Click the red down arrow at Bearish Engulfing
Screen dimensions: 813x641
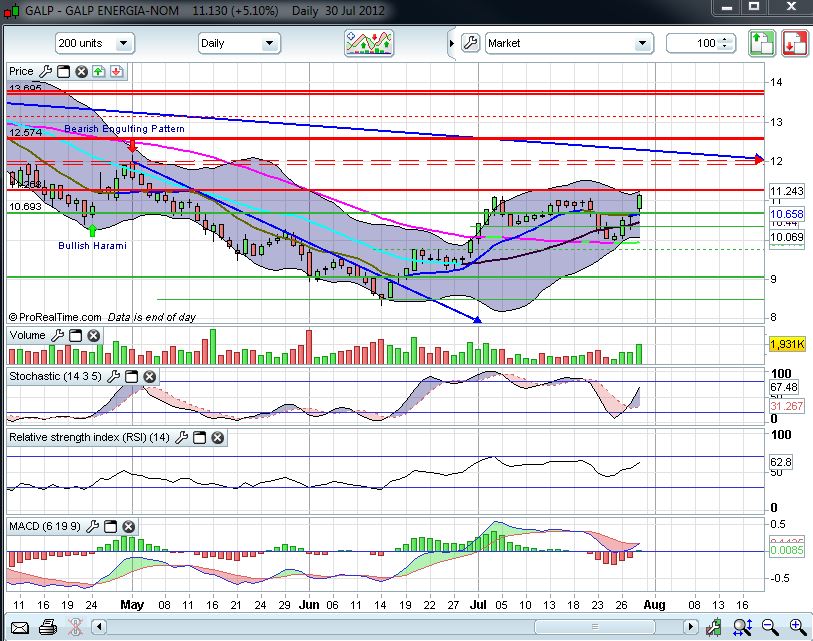pos(133,145)
